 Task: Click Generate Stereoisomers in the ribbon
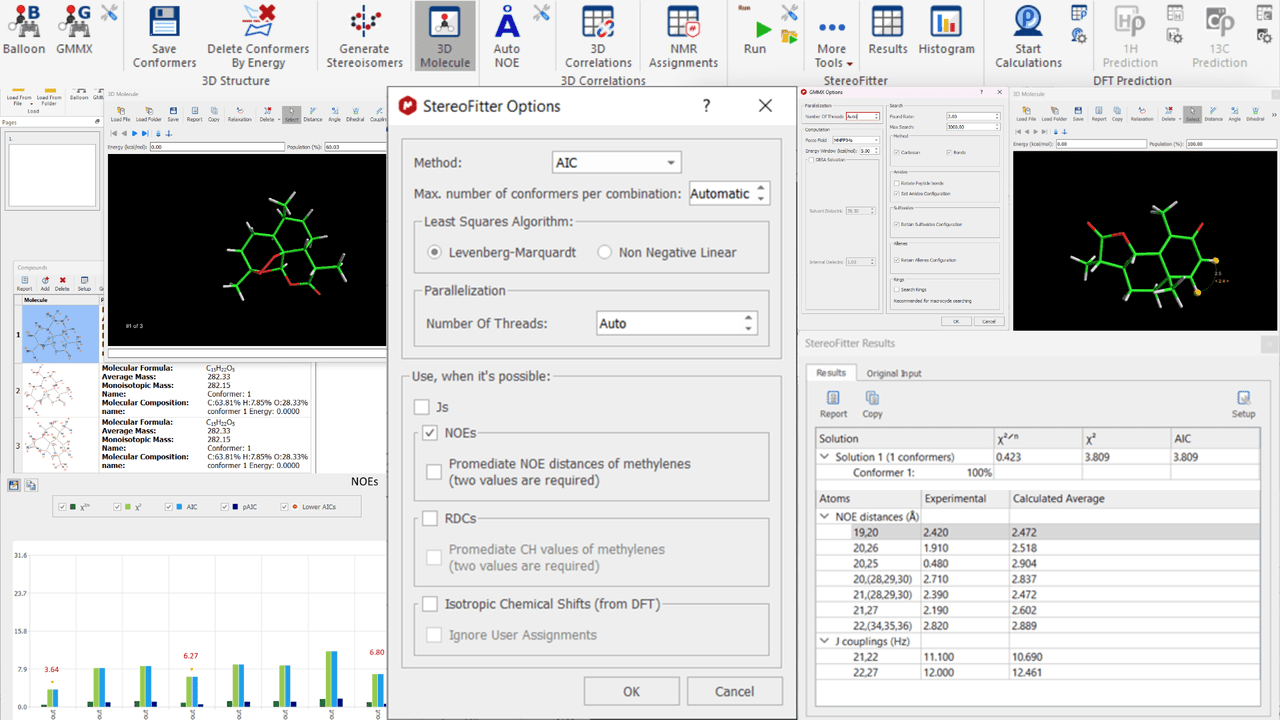pos(364,37)
